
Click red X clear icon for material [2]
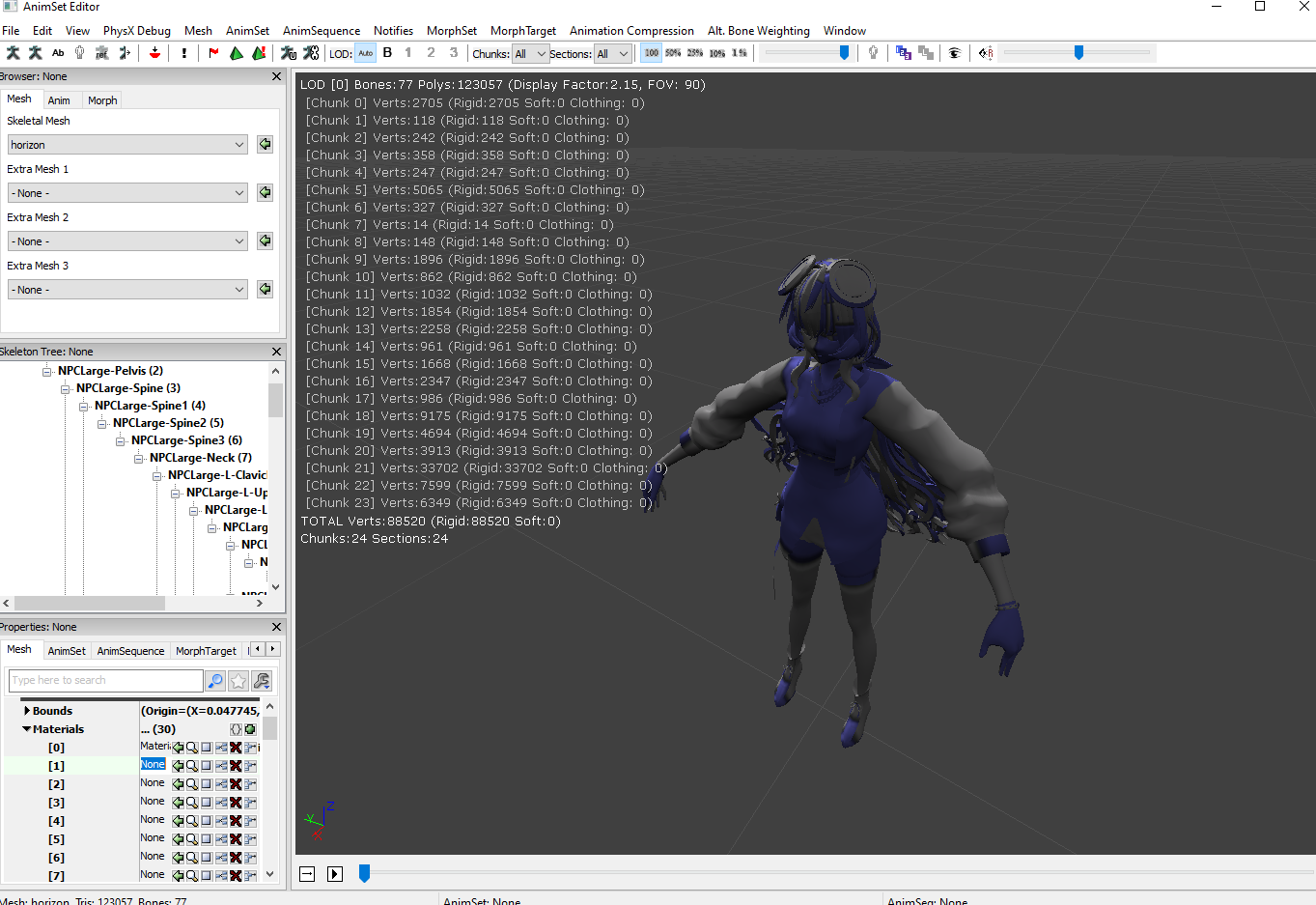tap(236, 784)
